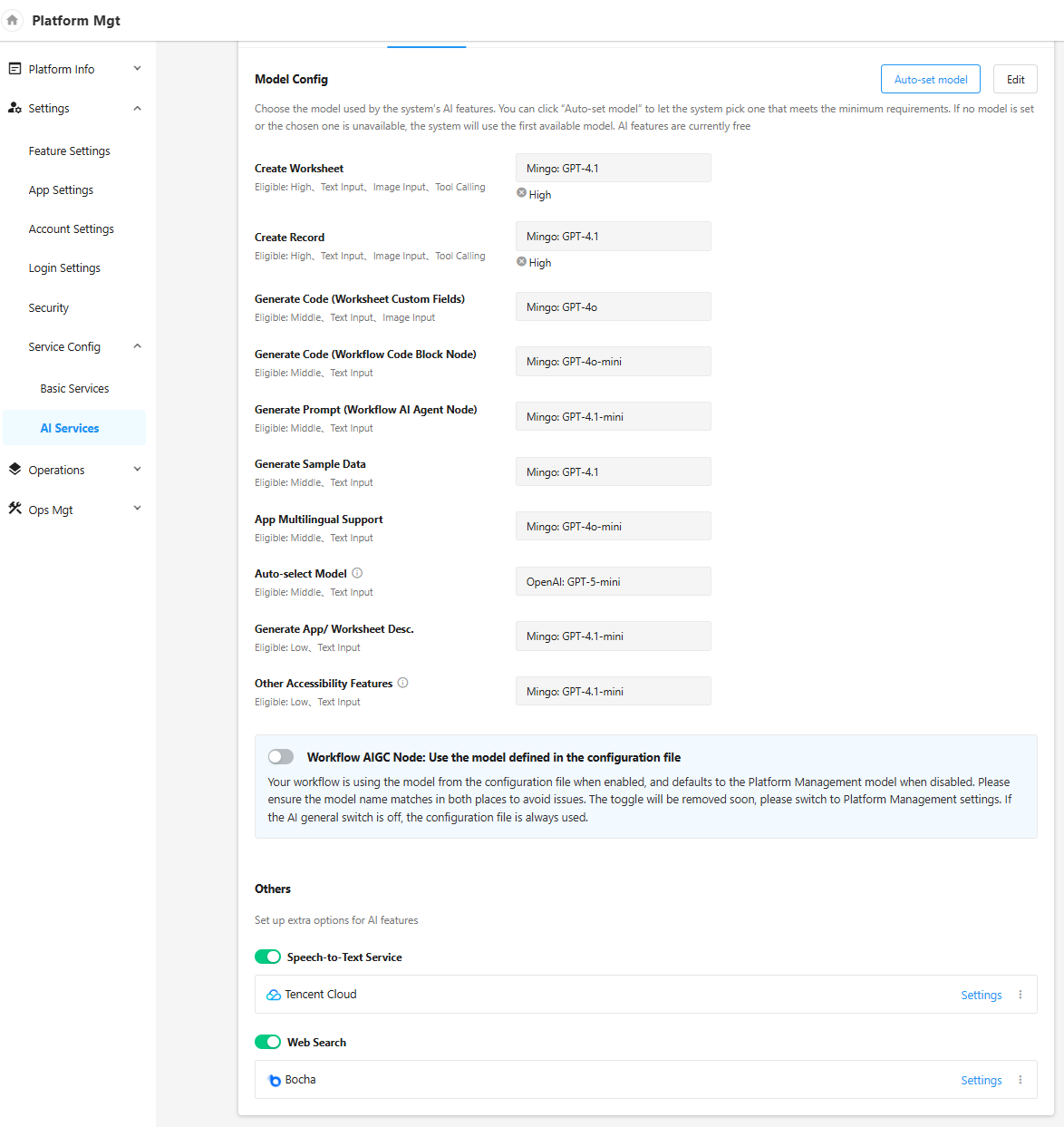Open the more options menu for Bocha
The height and width of the screenshot is (1127, 1064).
1020,1080
